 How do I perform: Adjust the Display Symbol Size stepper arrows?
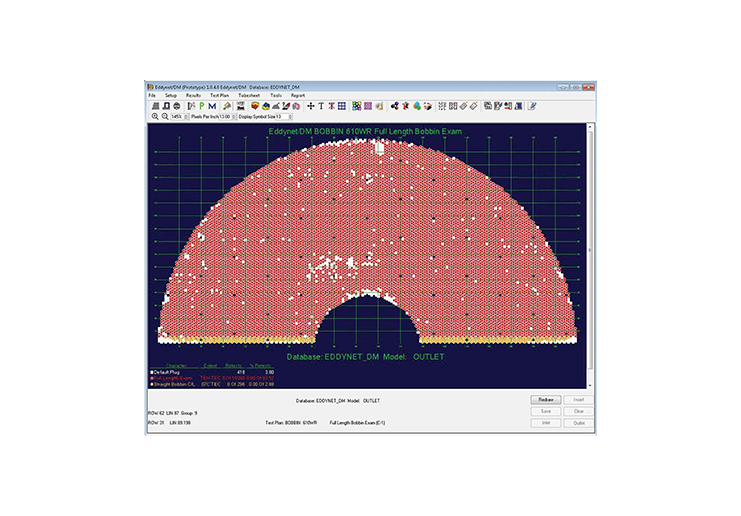(x=290, y=116)
